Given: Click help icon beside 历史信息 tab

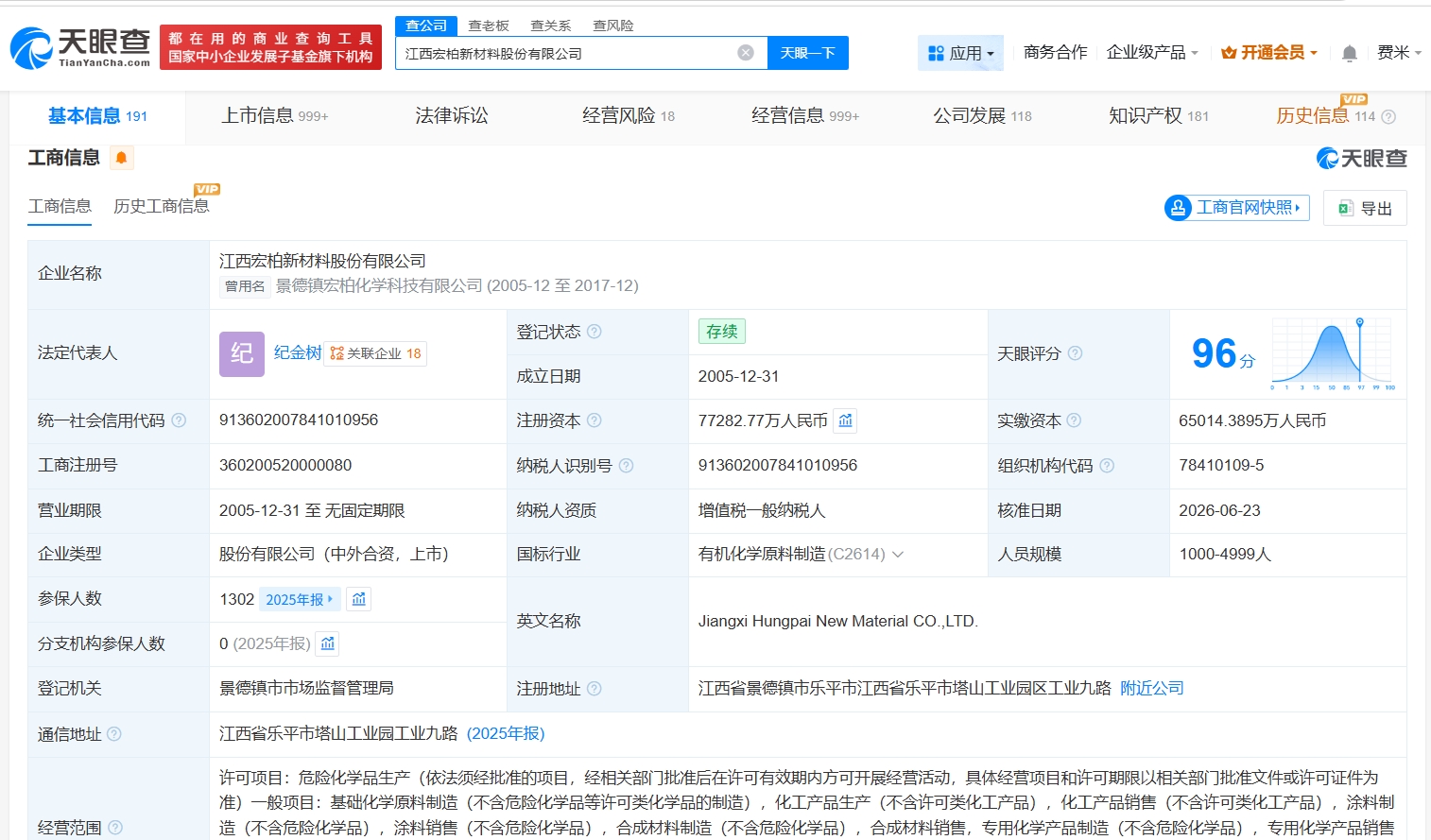Looking at the screenshot, I should pos(1388,117).
